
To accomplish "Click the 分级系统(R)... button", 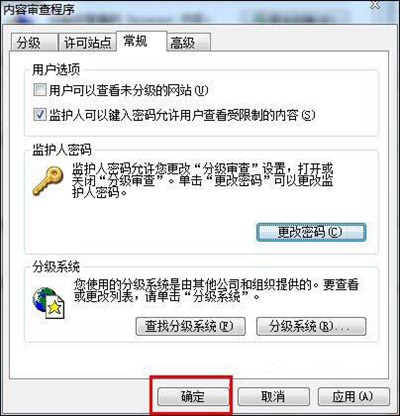I will [311, 326].
